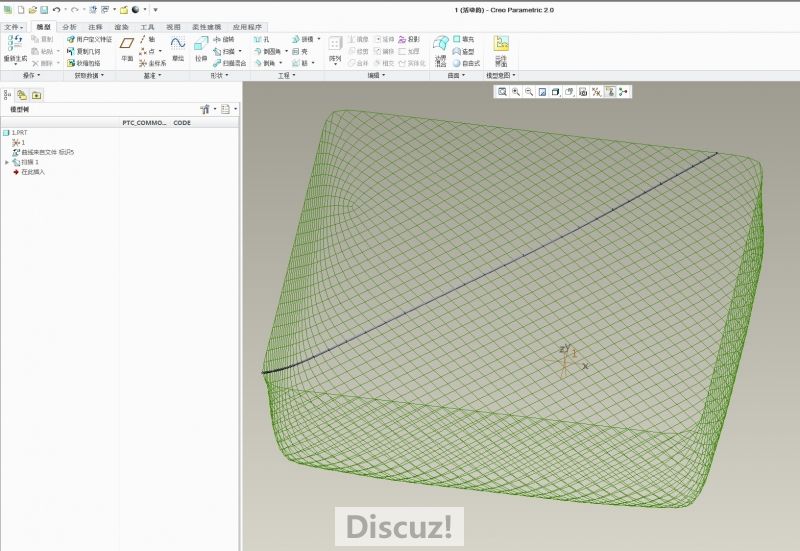800x551 pixels.
Task: Click the Sweep Blend (扫描混合) button
Action: point(229,63)
